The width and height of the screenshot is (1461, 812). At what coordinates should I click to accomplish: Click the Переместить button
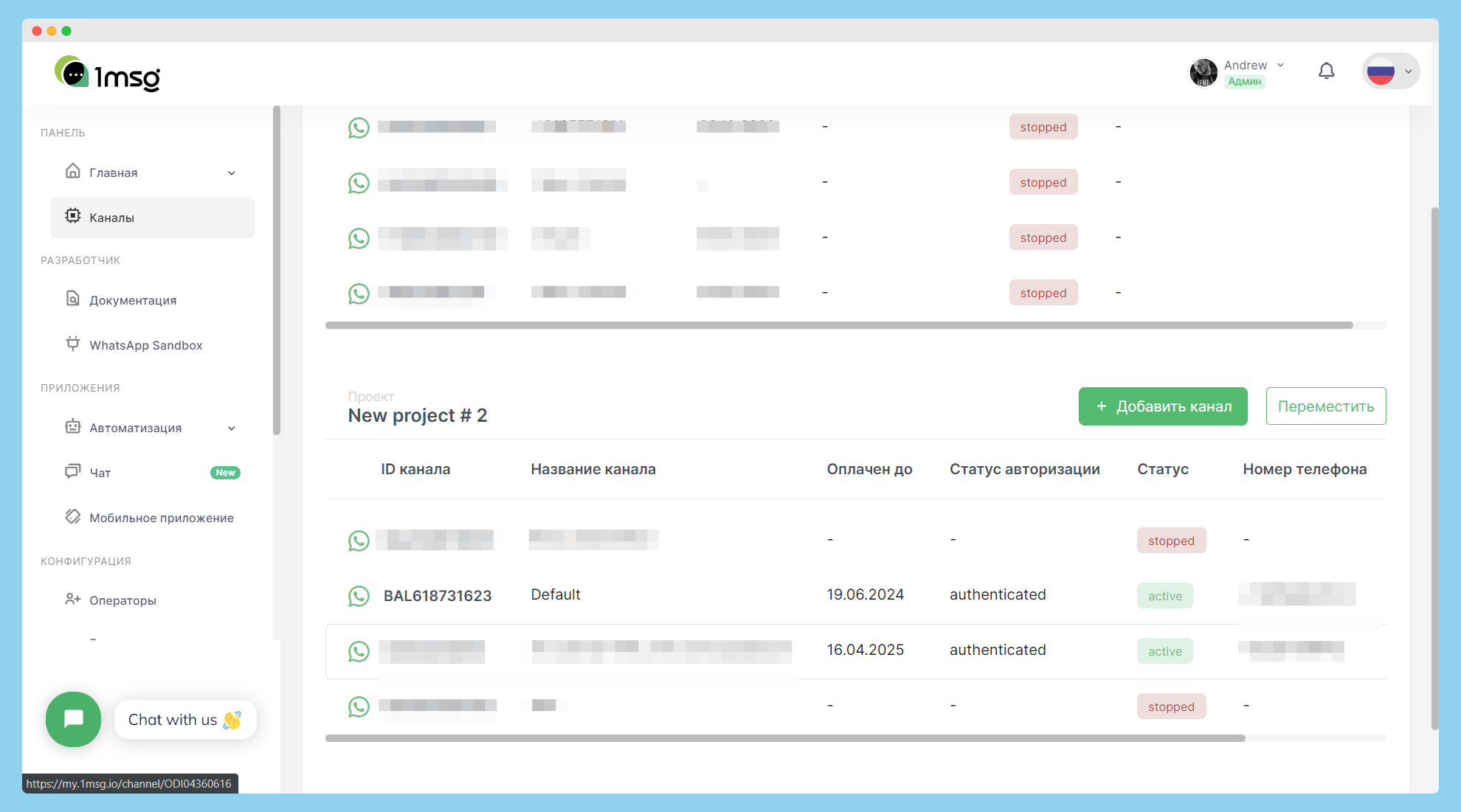tap(1325, 406)
